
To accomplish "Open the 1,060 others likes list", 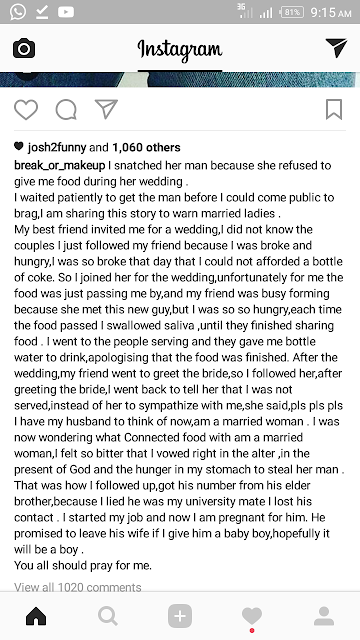I will tap(147, 147).
